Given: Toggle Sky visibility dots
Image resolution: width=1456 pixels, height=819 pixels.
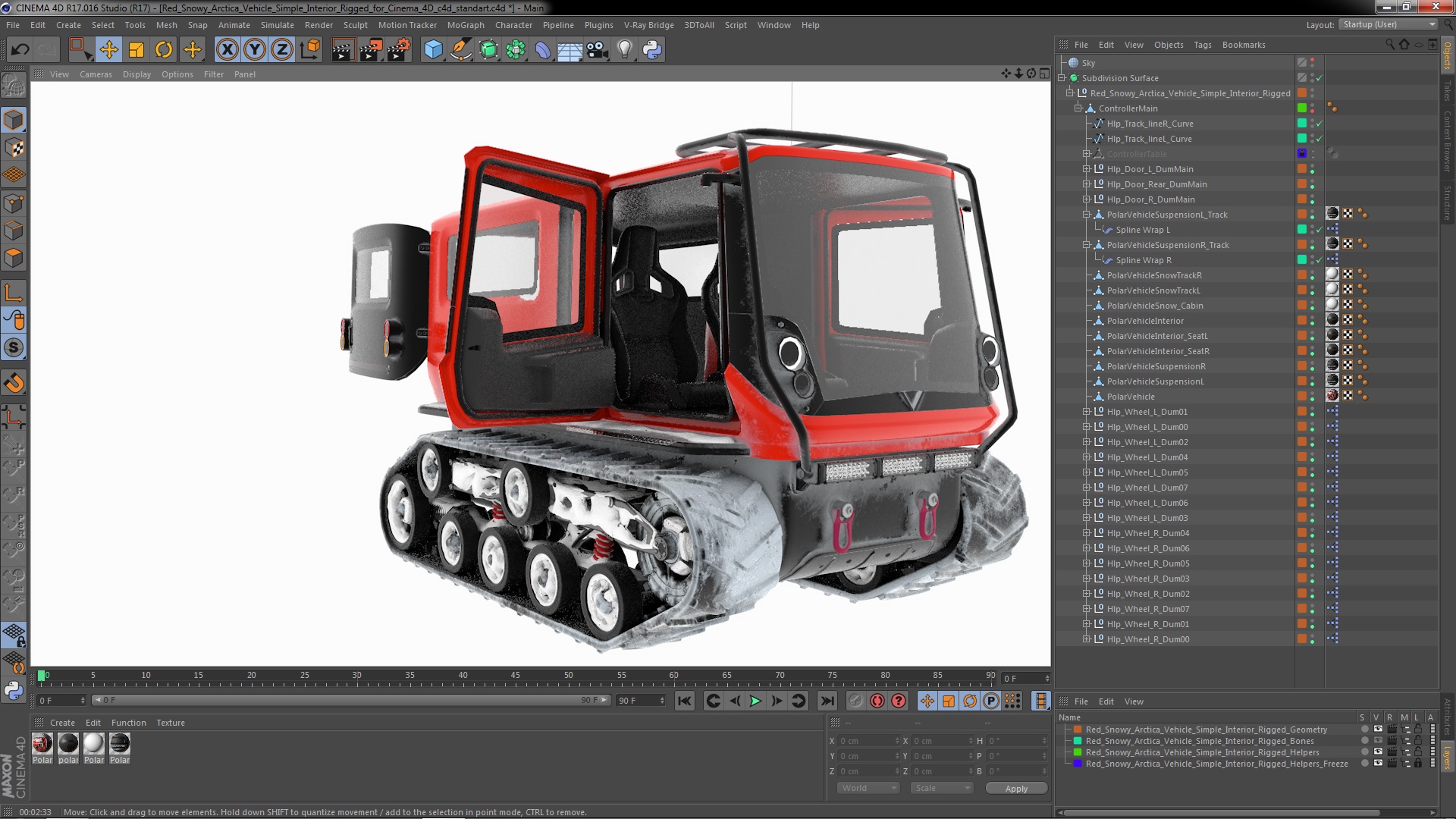Looking at the screenshot, I should [x=1313, y=63].
